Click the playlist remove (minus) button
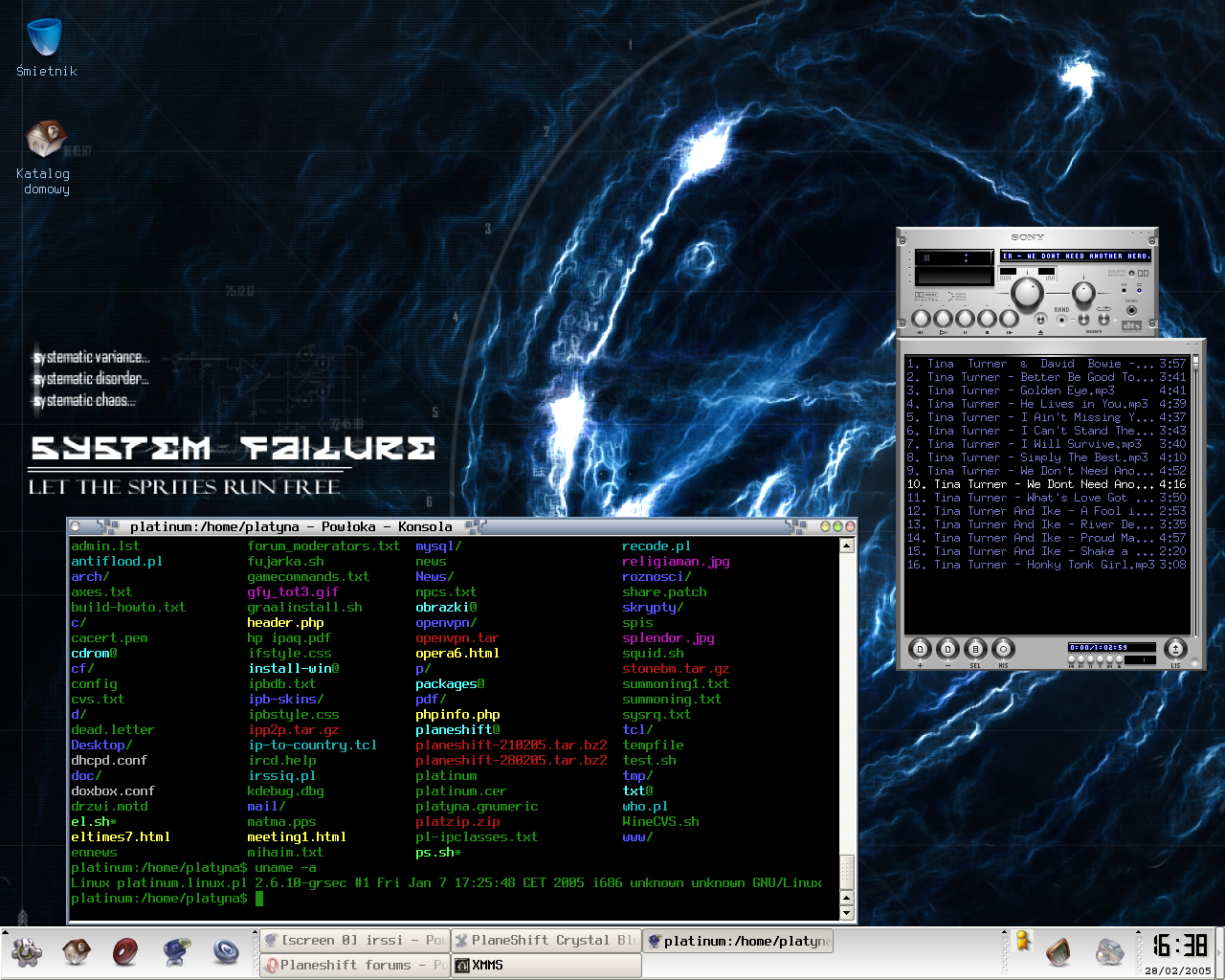Screen dimensions: 1225x980 click(947, 649)
